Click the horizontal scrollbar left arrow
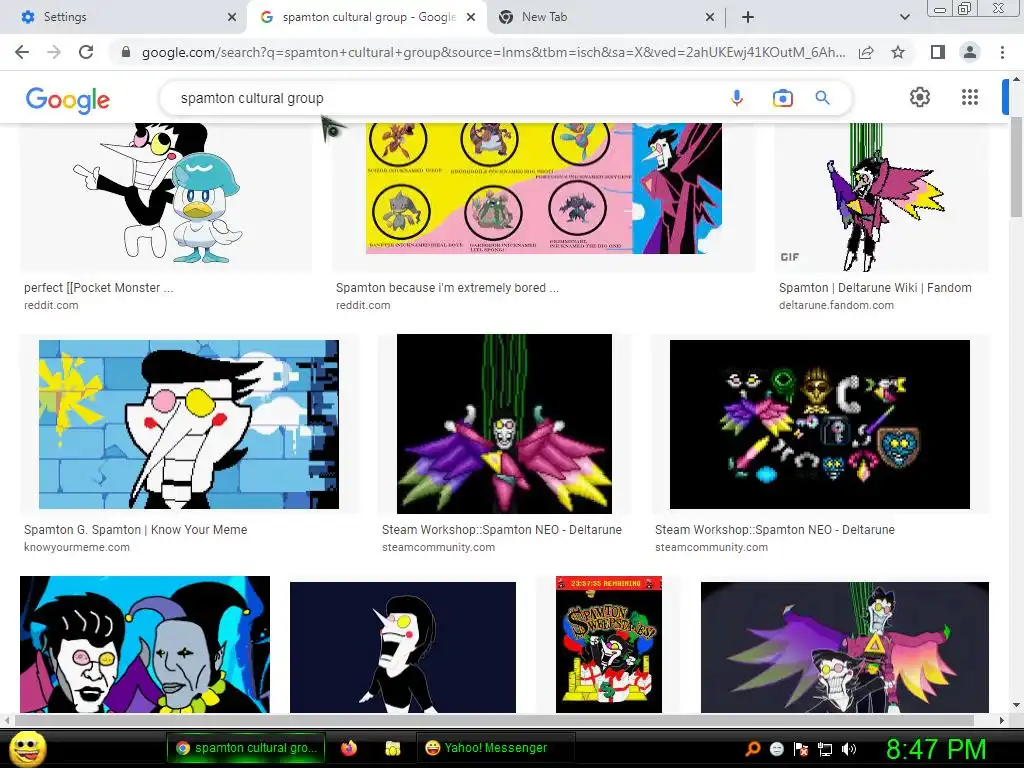Viewport: 1024px width, 768px height. (x=7, y=720)
